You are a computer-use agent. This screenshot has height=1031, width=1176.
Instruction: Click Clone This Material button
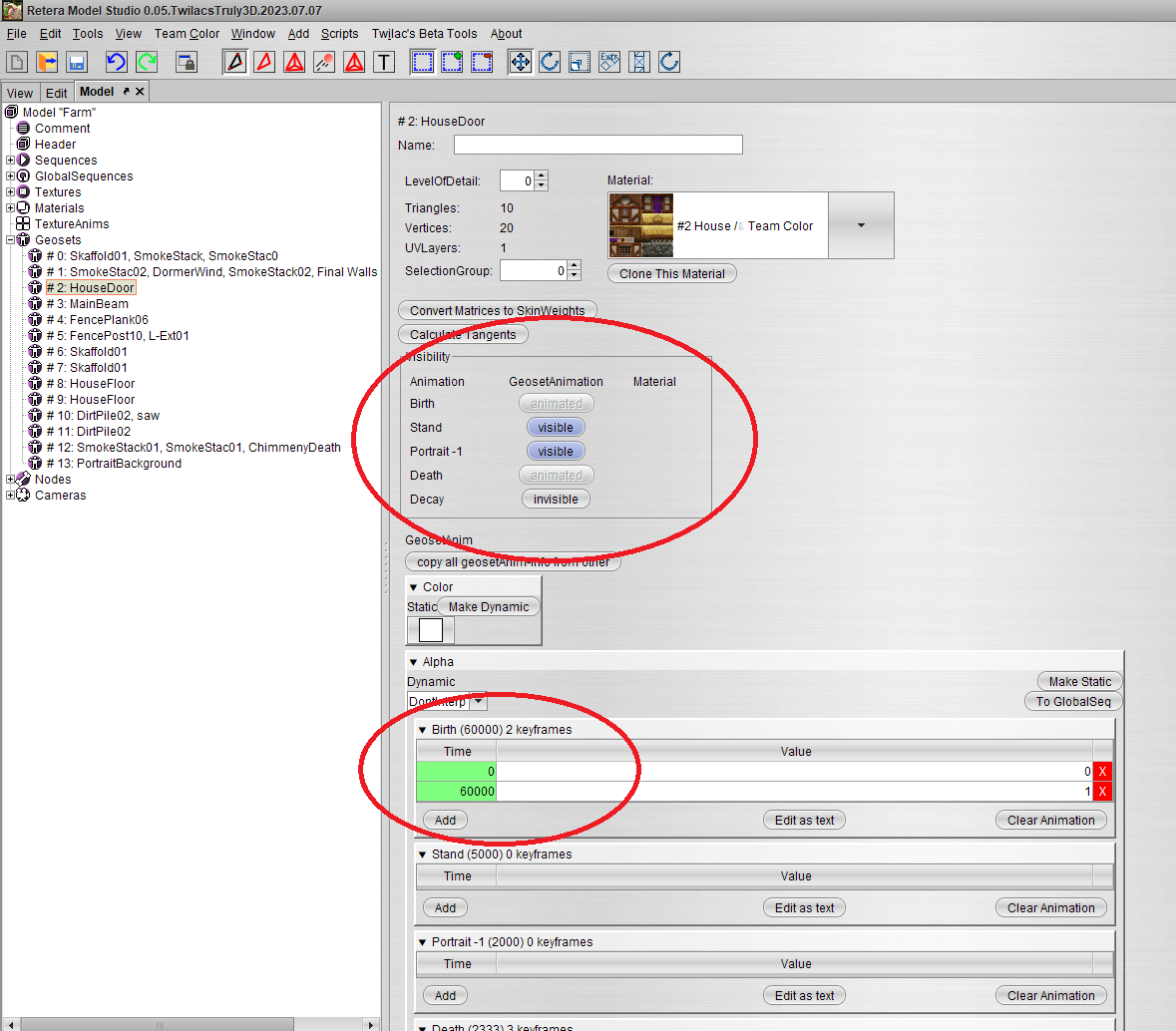click(x=672, y=273)
